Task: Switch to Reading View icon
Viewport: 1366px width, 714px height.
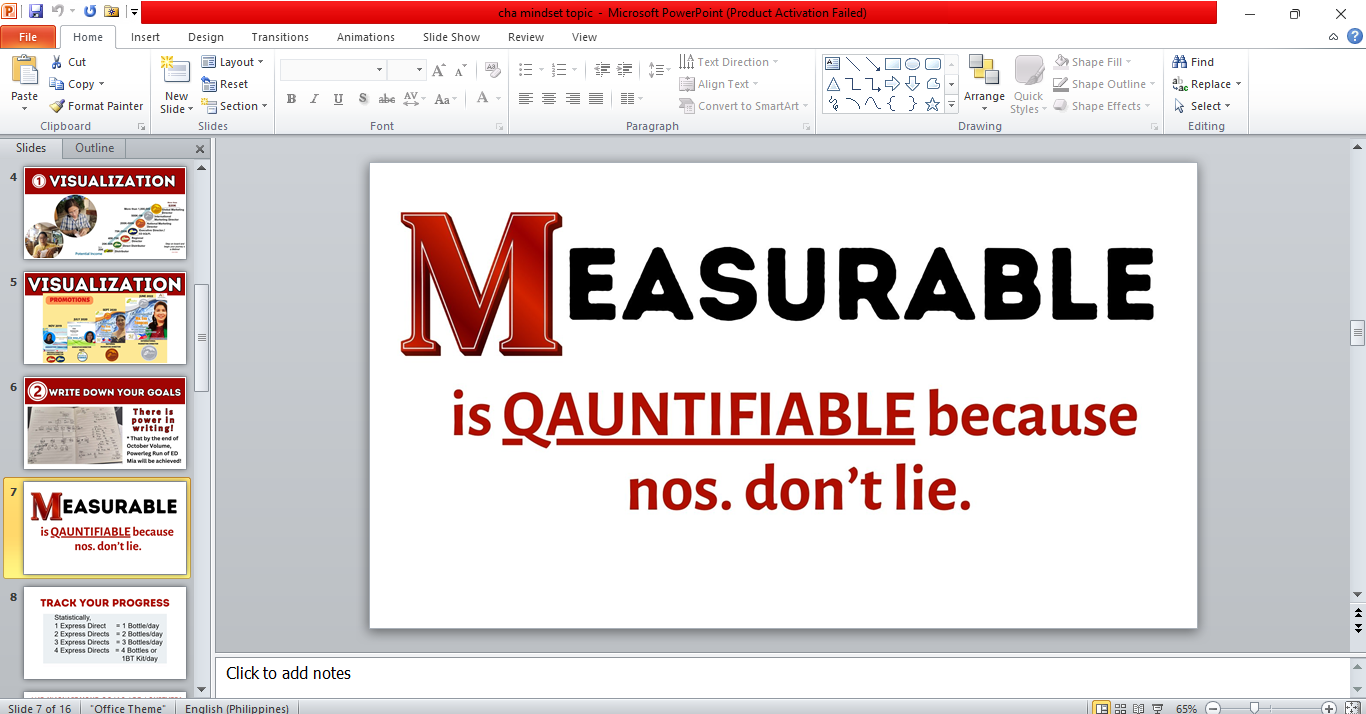Action: pos(1140,708)
